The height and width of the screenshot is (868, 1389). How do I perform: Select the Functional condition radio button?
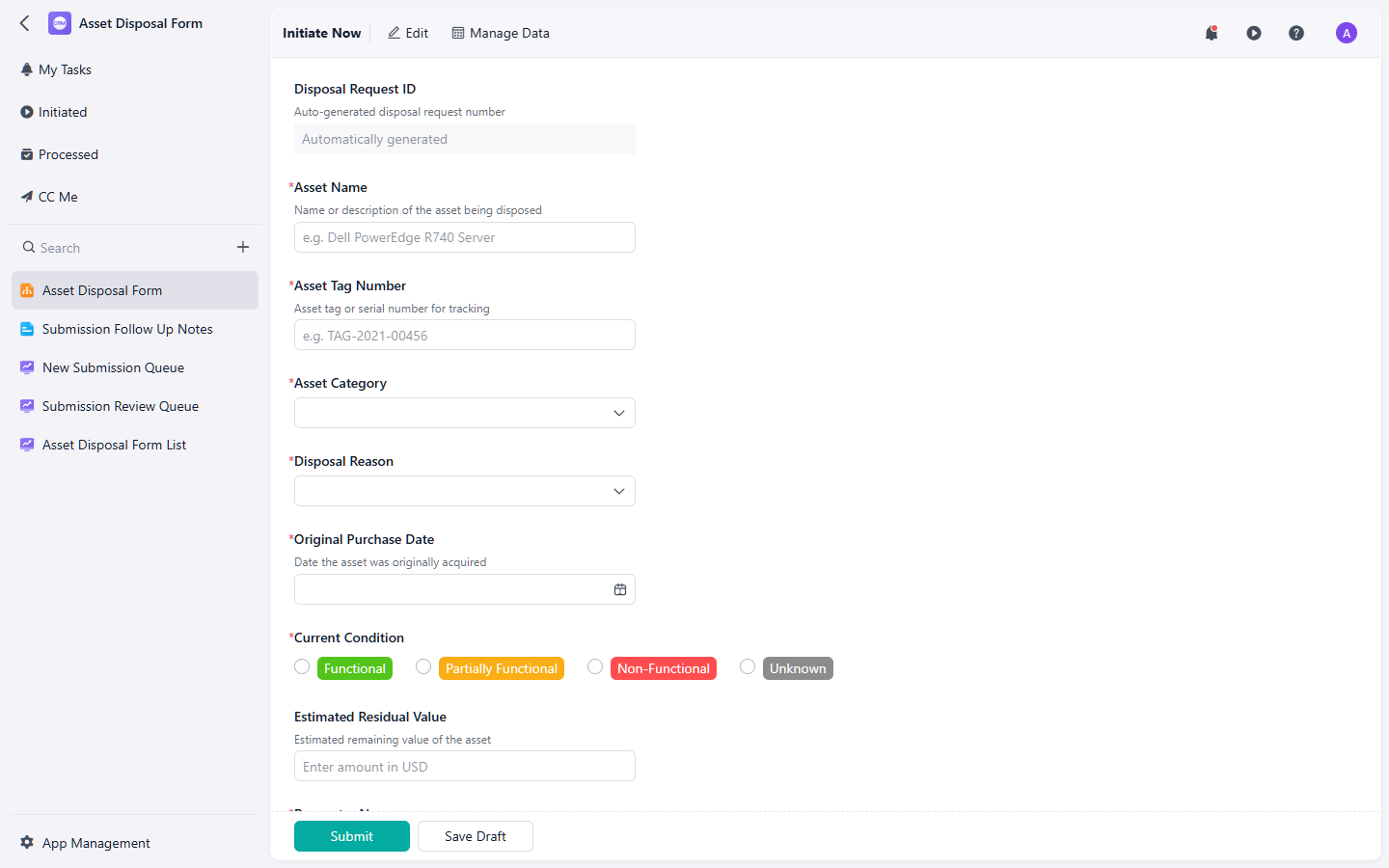[302, 666]
